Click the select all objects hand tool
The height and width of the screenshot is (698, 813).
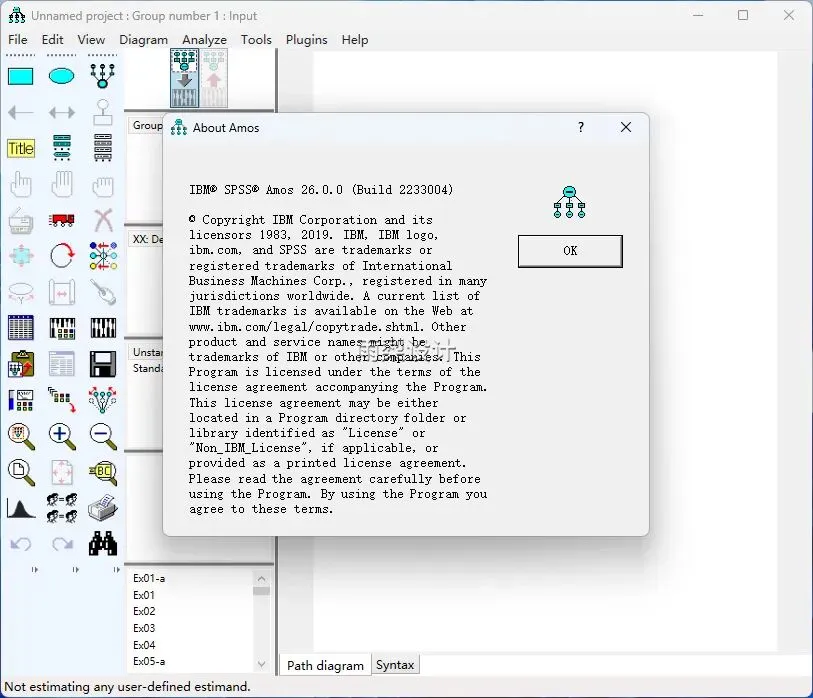(61, 184)
